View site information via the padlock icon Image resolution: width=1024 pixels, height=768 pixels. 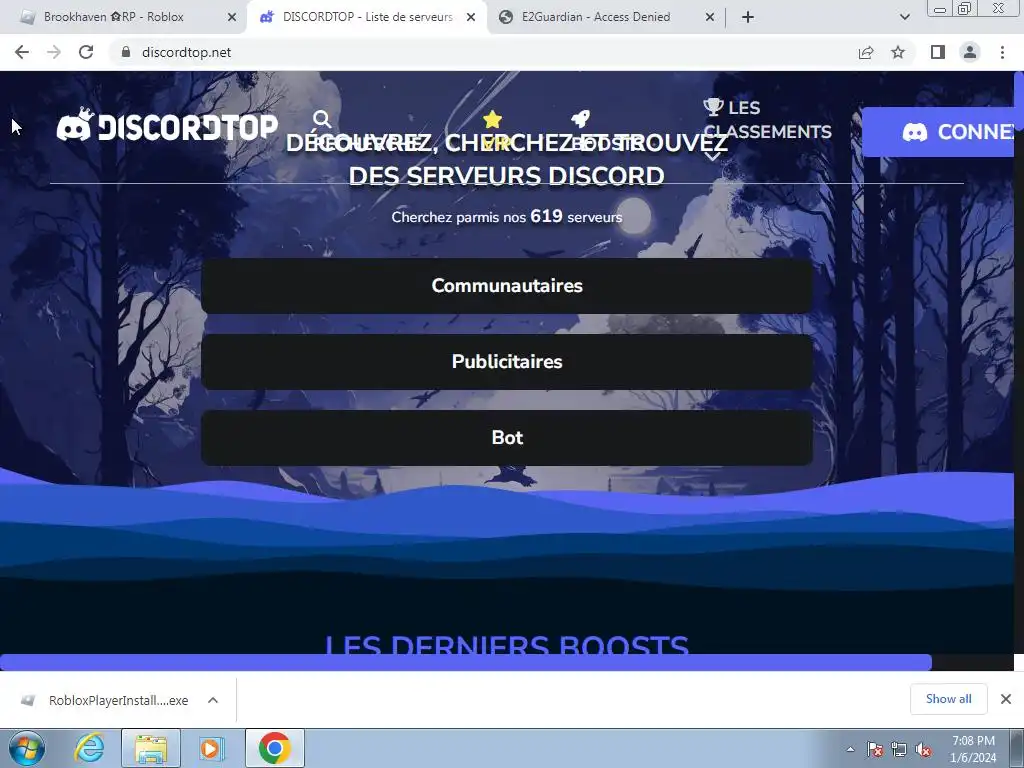click(x=126, y=52)
